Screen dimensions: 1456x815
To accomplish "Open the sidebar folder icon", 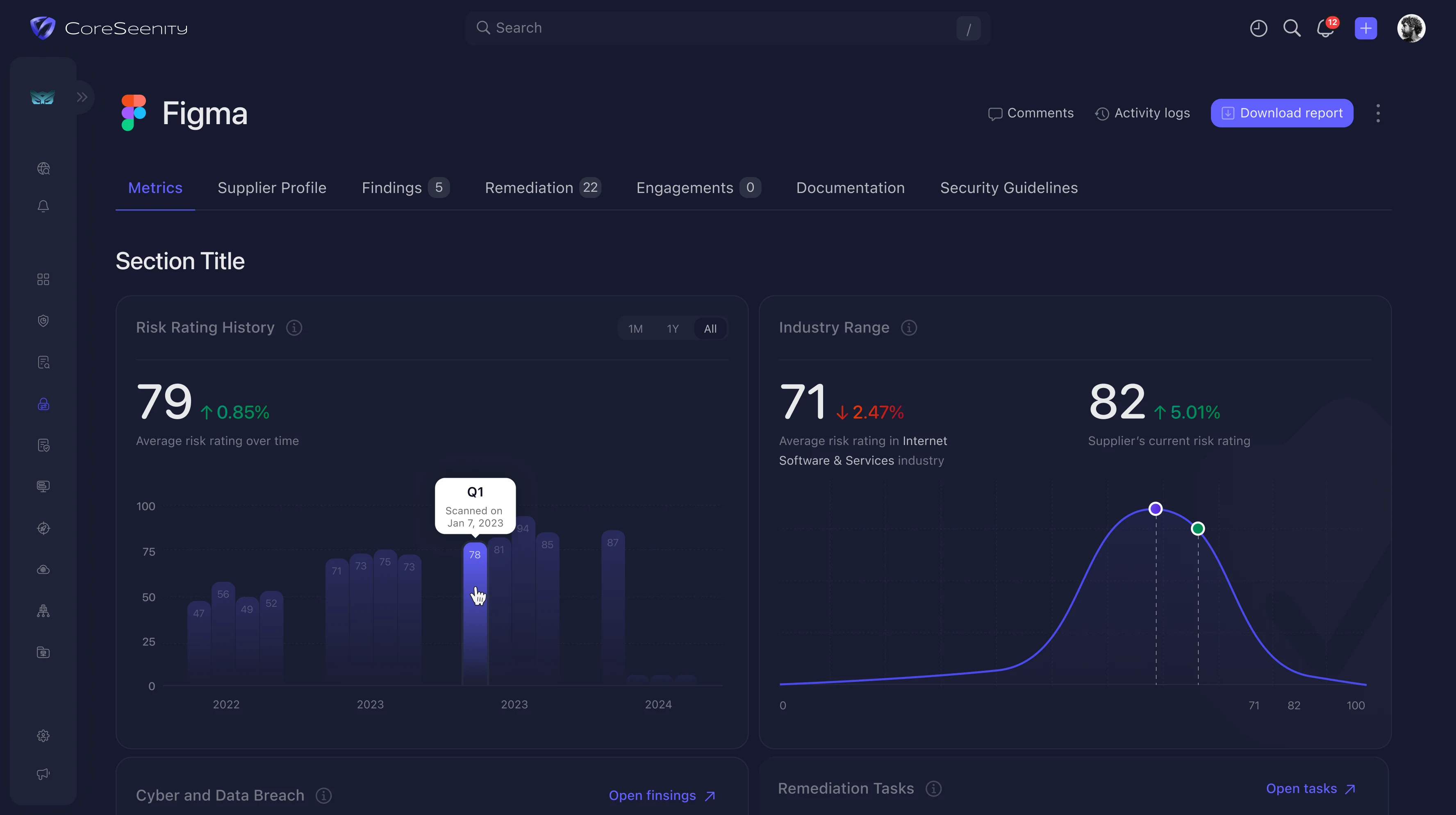I will [x=43, y=653].
